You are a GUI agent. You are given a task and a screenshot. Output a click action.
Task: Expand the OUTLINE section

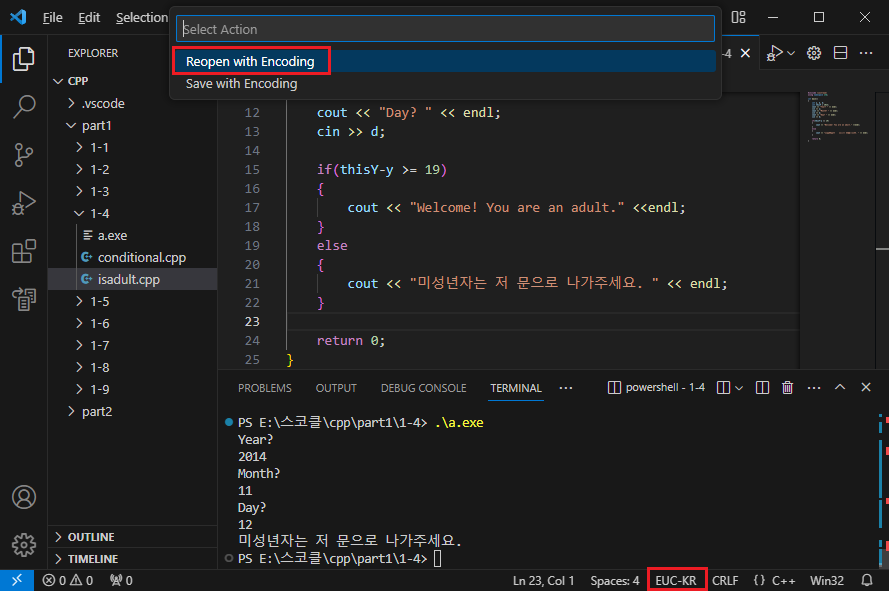tap(133, 537)
